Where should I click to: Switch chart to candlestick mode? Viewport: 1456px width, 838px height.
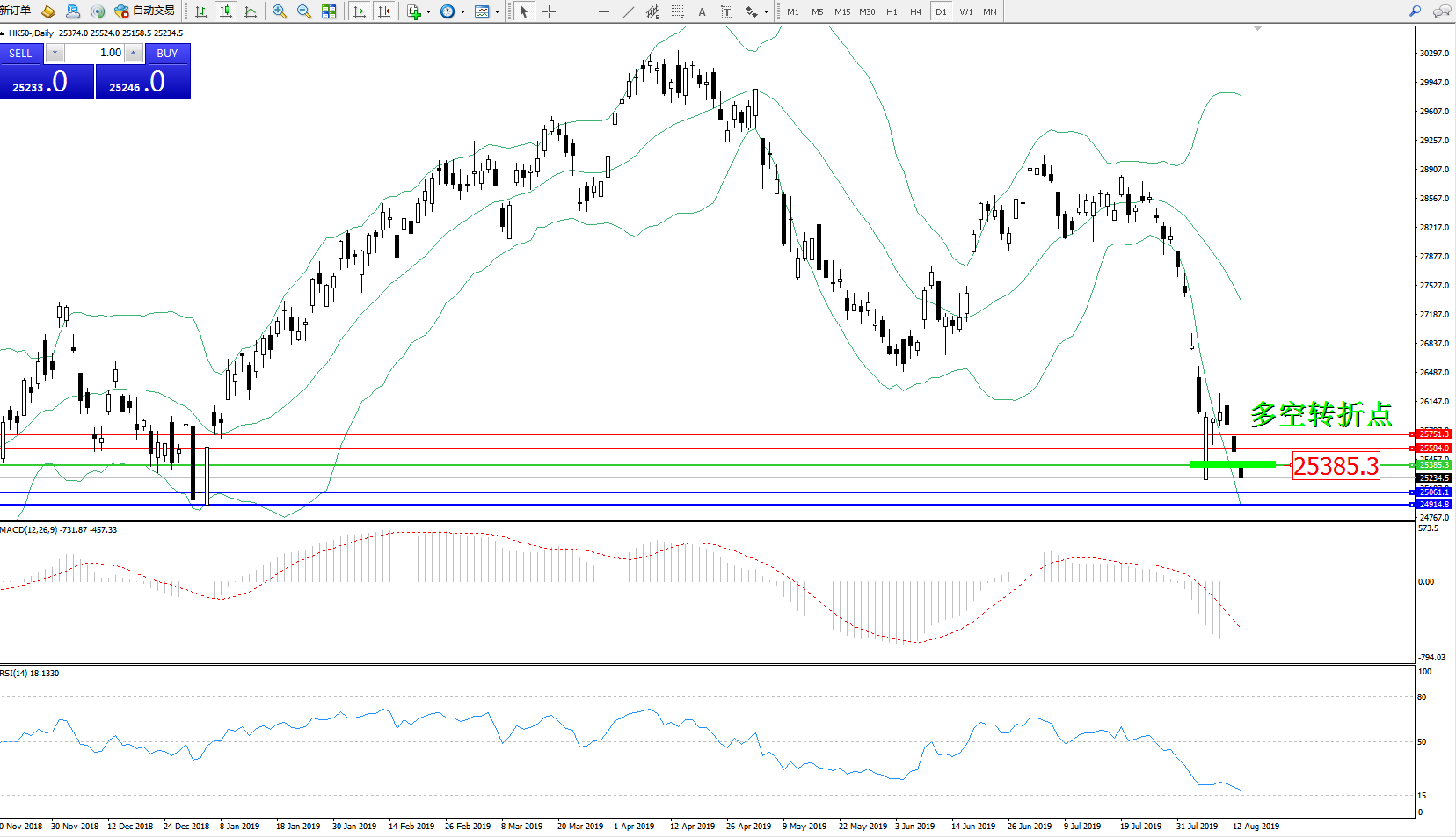point(226,11)
